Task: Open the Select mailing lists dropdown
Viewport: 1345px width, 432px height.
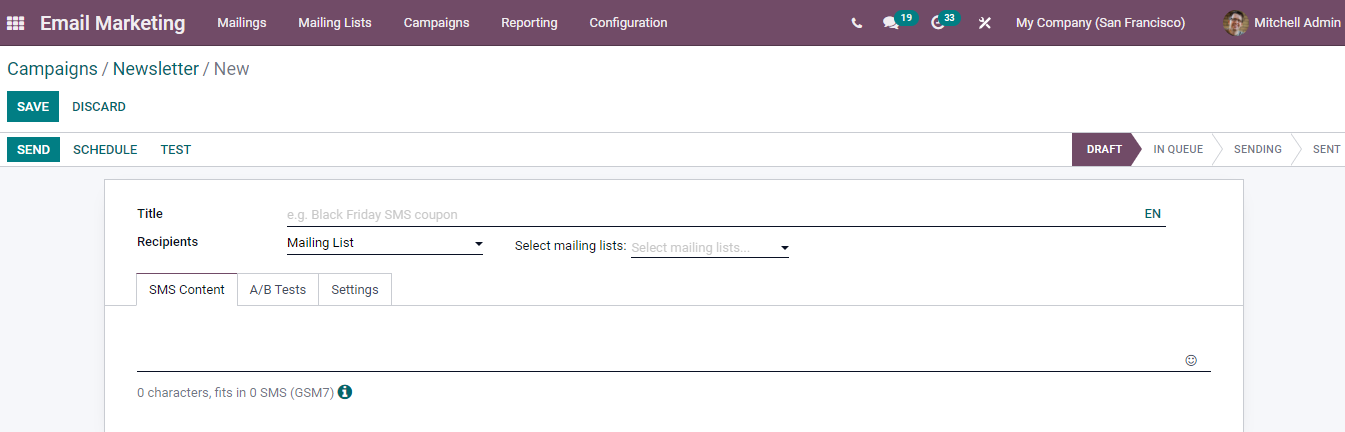Action: (709, 248)
